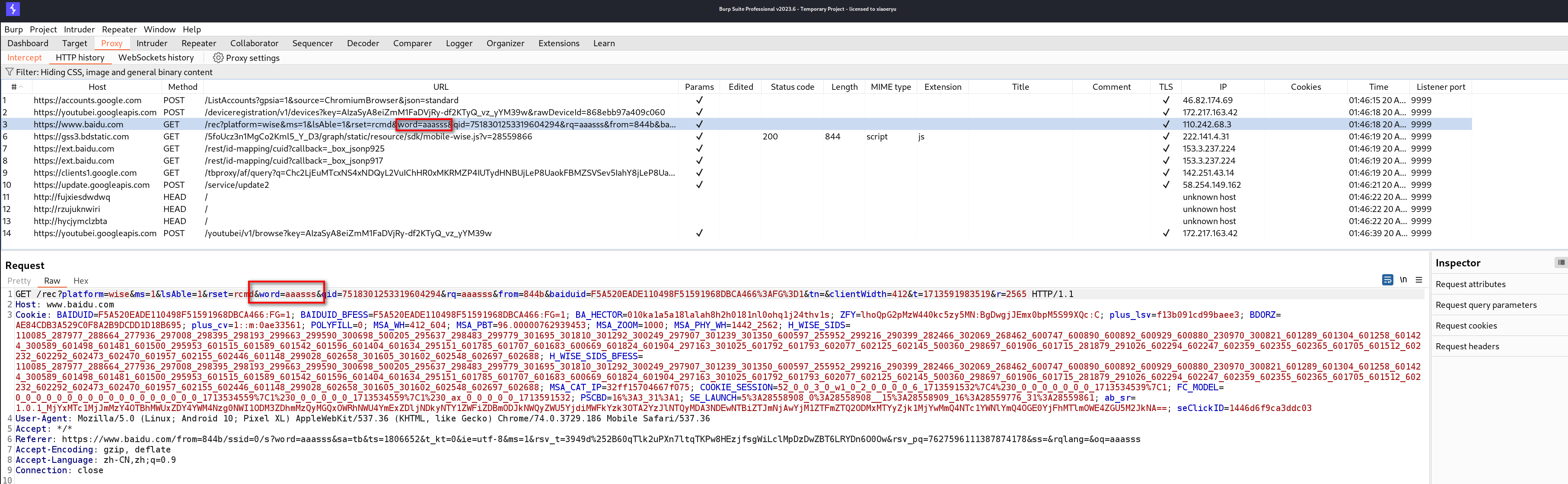The width and height of the screenshot is (1568, 484).
Task: Sort history by Length column
Action: coord(844,87)
